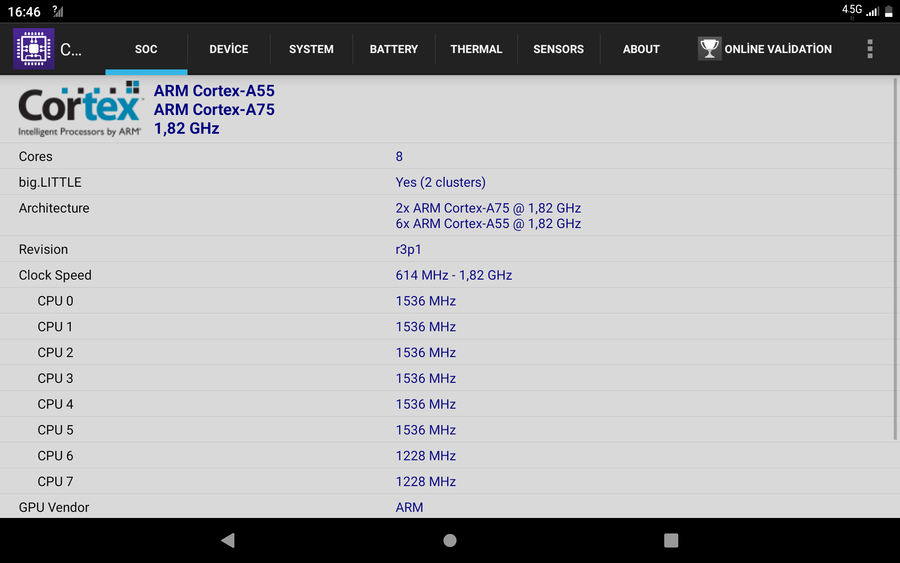Tap the Android home button

(450, 540)
